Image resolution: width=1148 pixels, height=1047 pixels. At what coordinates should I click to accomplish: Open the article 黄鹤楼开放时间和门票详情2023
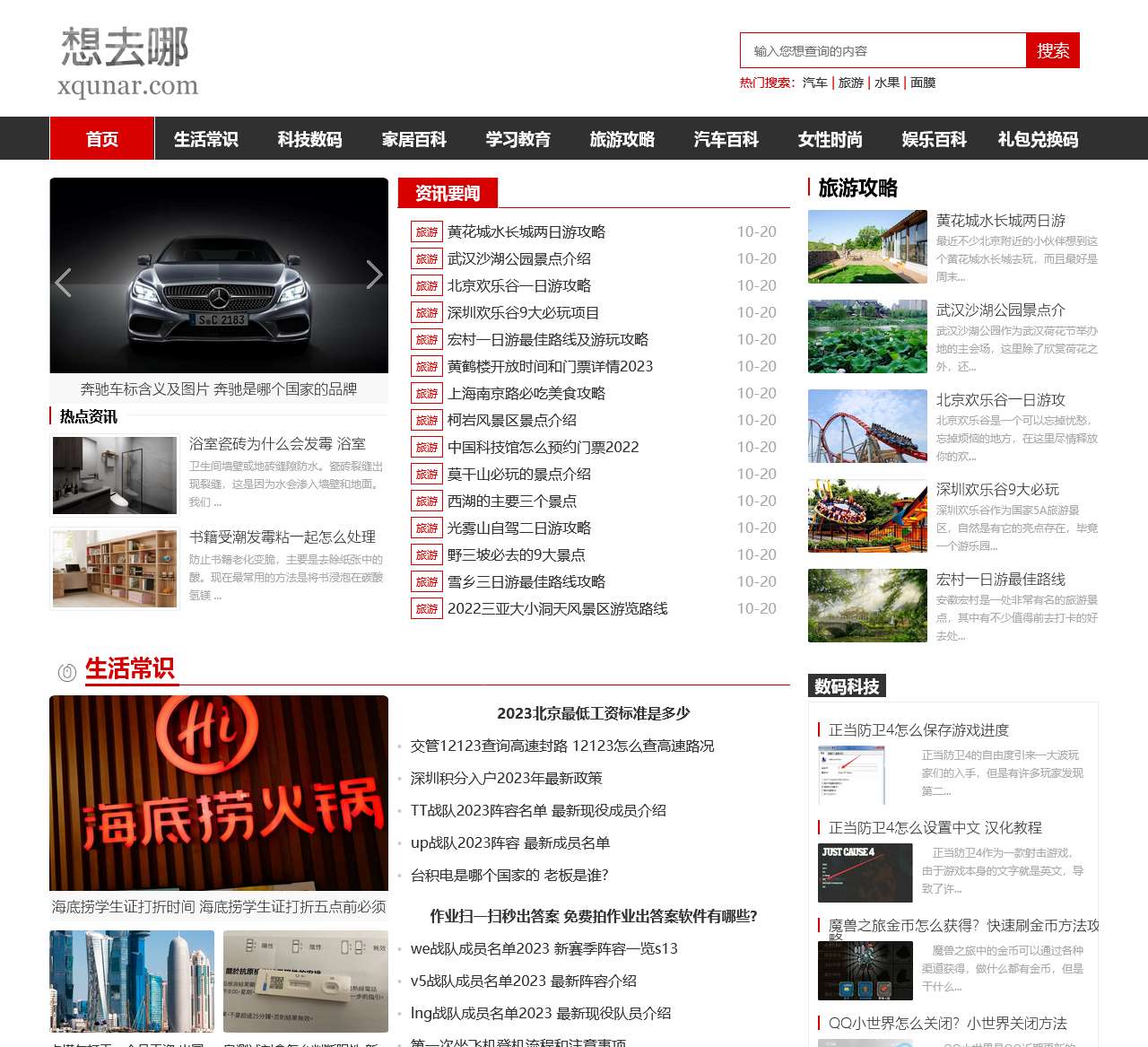[550, 366]
